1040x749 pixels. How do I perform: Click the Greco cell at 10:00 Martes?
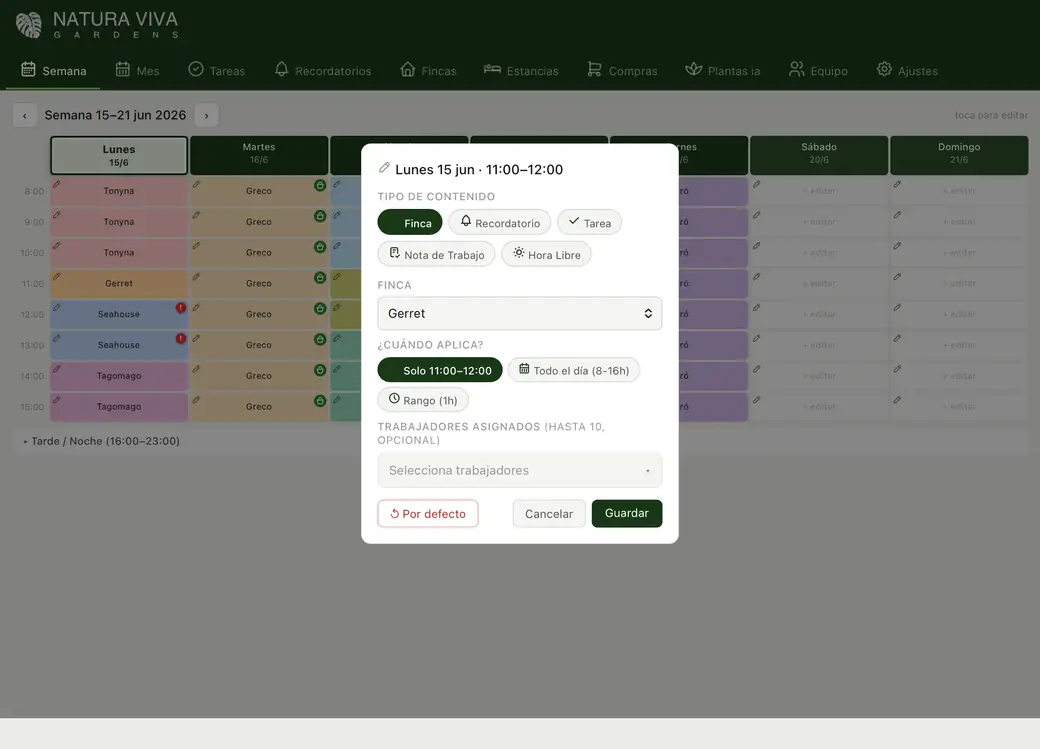259,253
